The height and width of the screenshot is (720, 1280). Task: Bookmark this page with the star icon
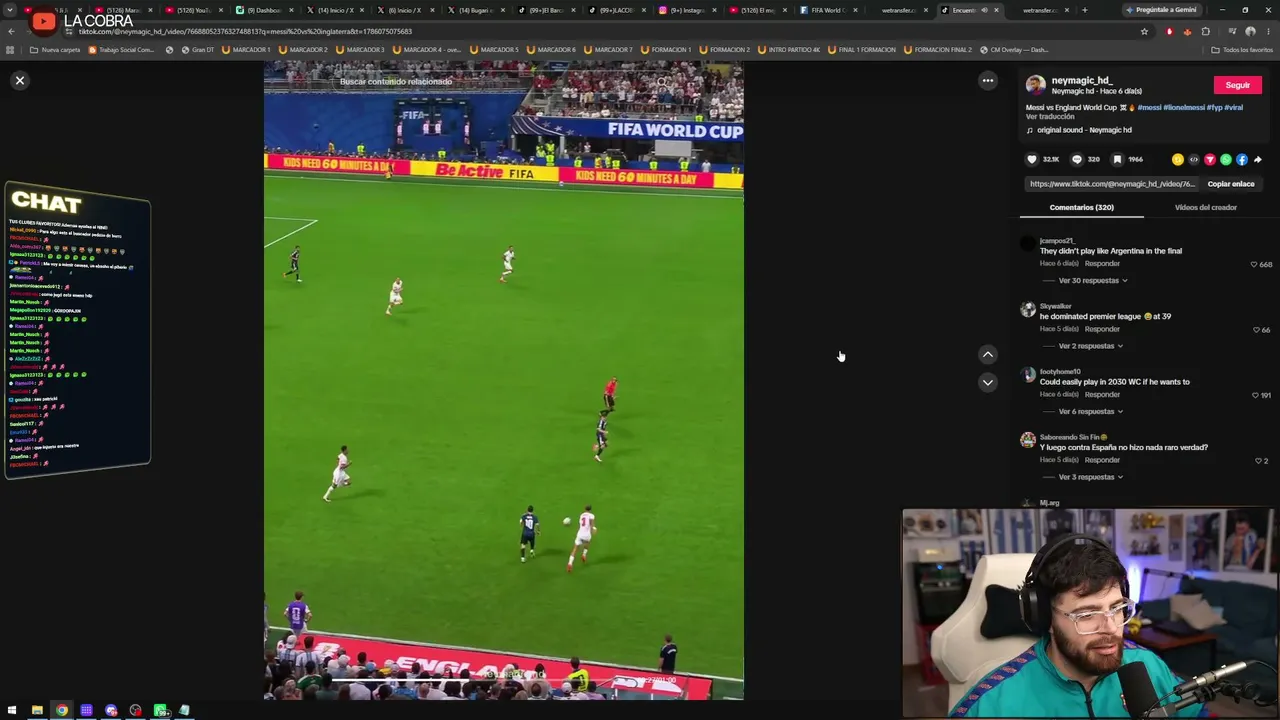(x=1144, y=31)
